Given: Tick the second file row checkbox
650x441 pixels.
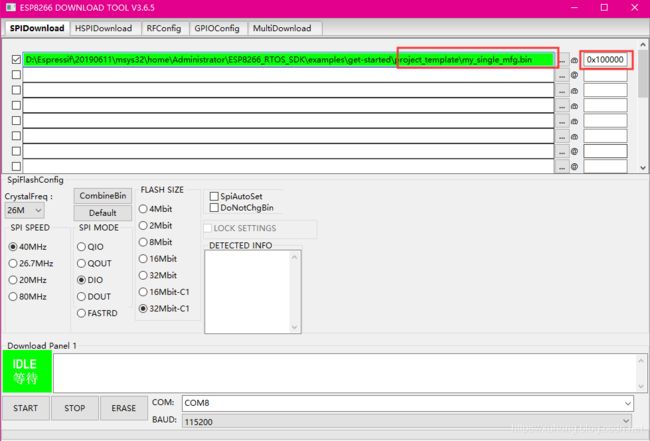Looking at the screenshot, I should click(x=16, y=75).
